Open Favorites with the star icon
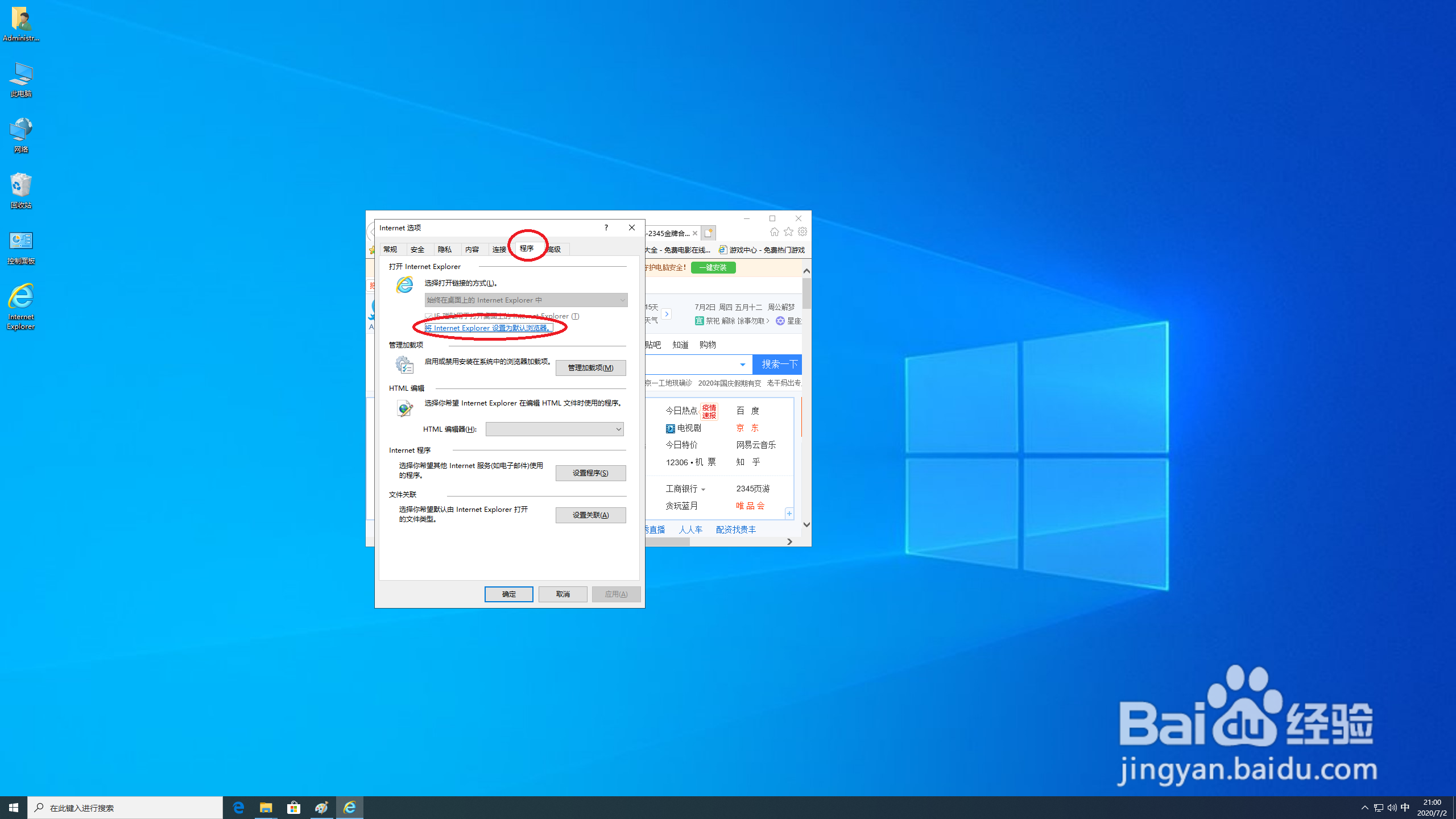The width and height of the screenshot is (1456, 819). tap(788, 231)
